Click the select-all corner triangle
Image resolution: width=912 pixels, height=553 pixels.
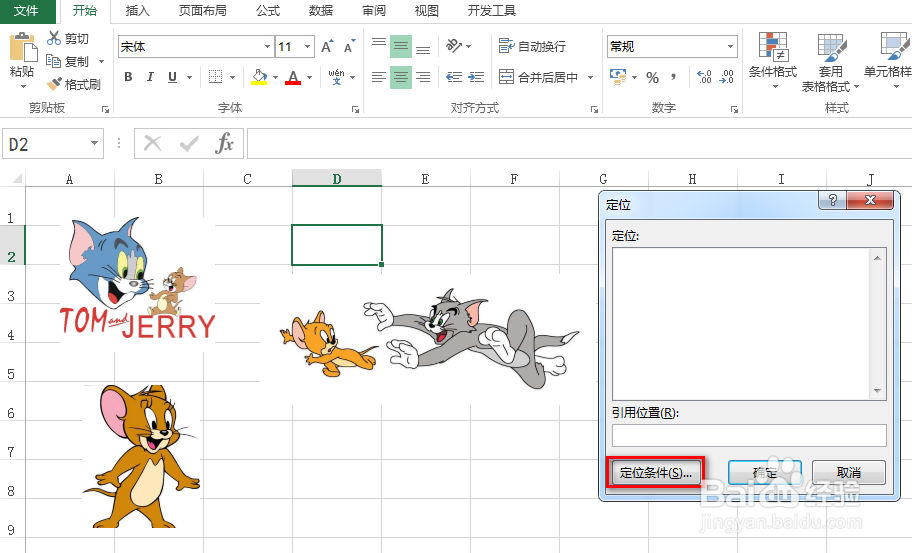tap(16, 179)
